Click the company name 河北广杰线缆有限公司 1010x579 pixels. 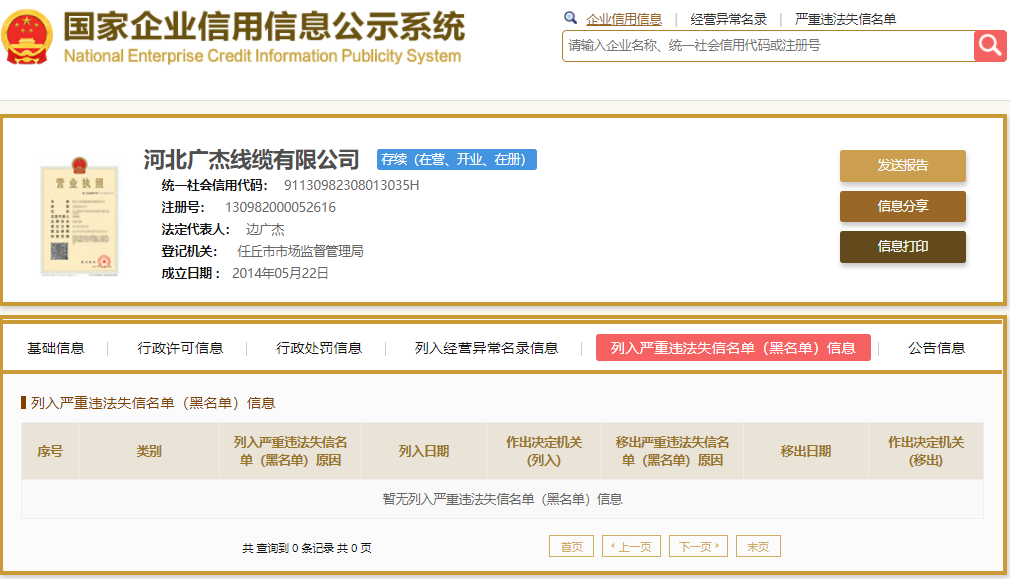pos(251,159)
